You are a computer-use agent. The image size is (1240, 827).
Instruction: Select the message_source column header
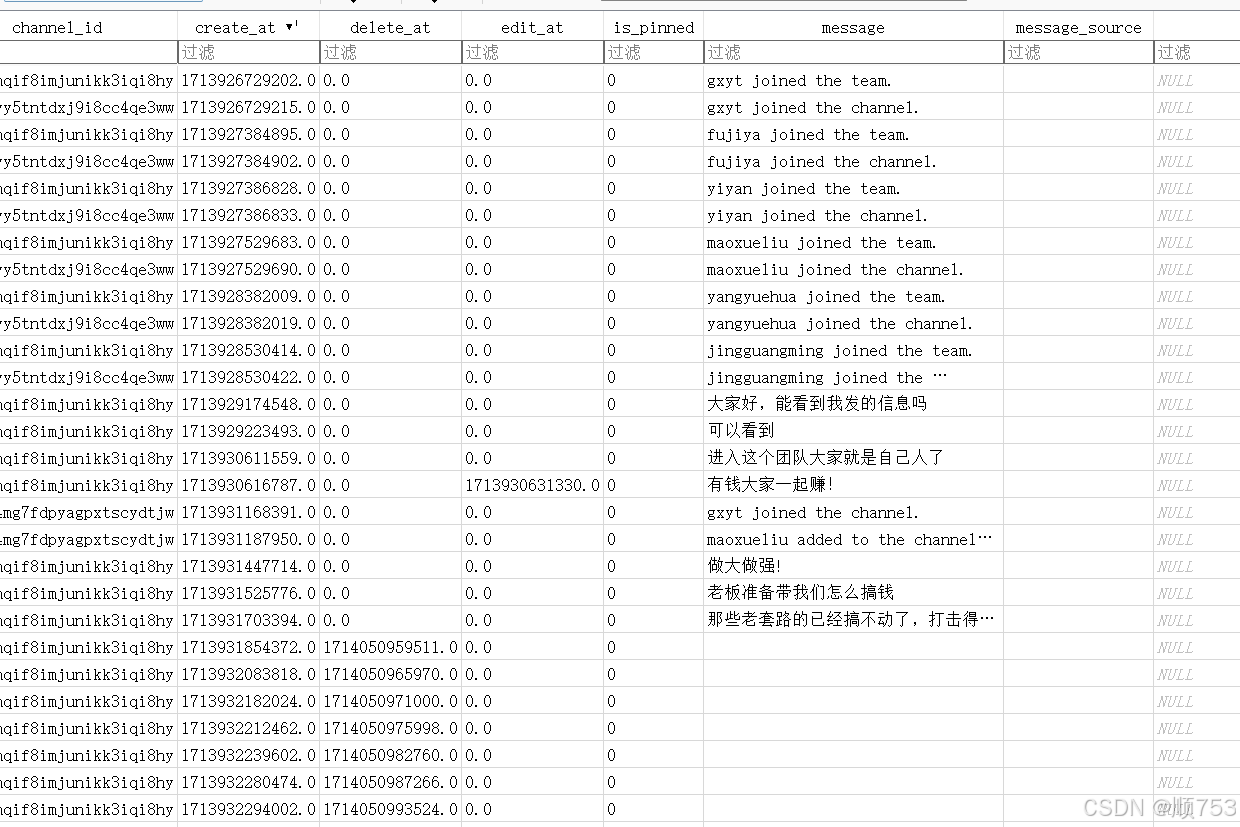[x=1078, y=27]
